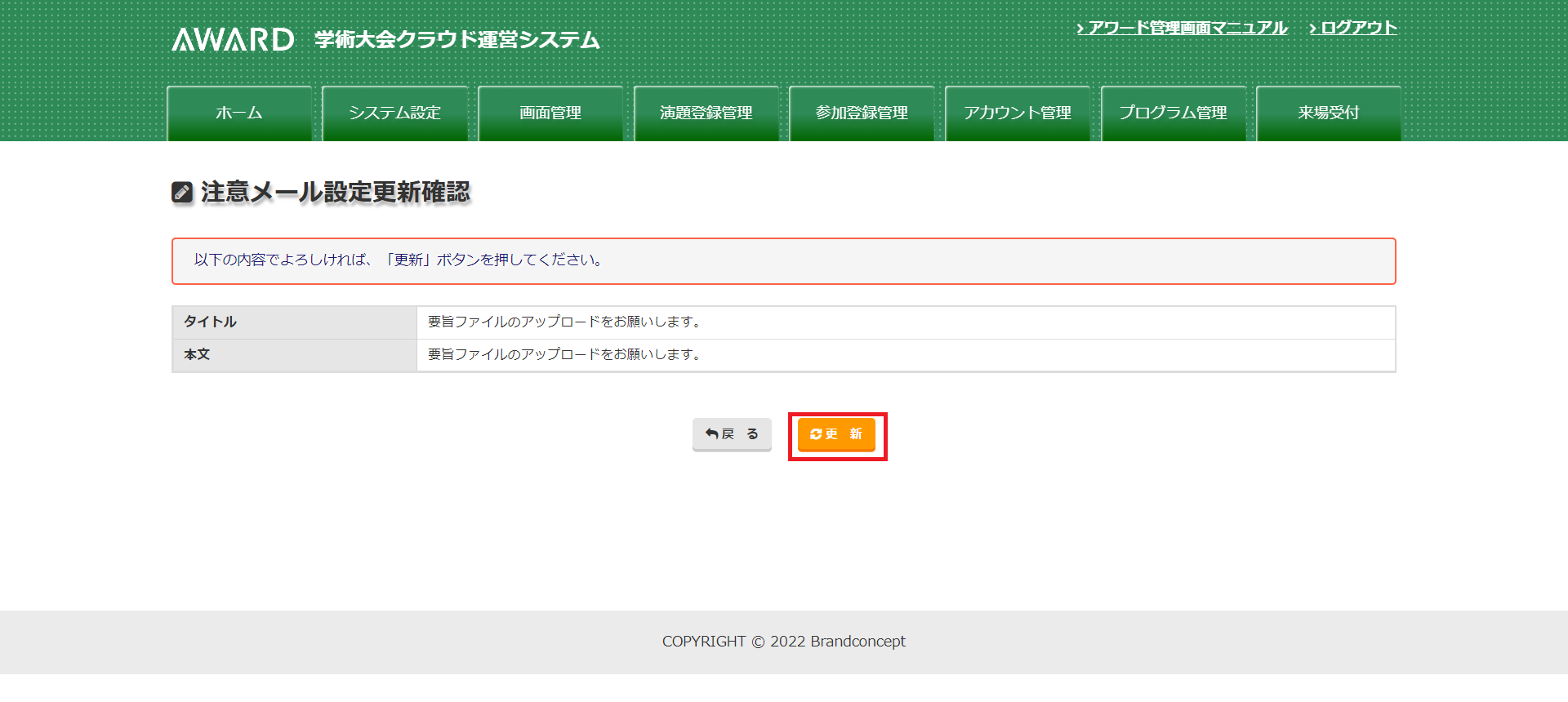The height and width of the screenshot is (702, 1568).
Task: Click the タイトル value 要旨ファイルのアップロードをお願いします。
Action: (564, 322)
